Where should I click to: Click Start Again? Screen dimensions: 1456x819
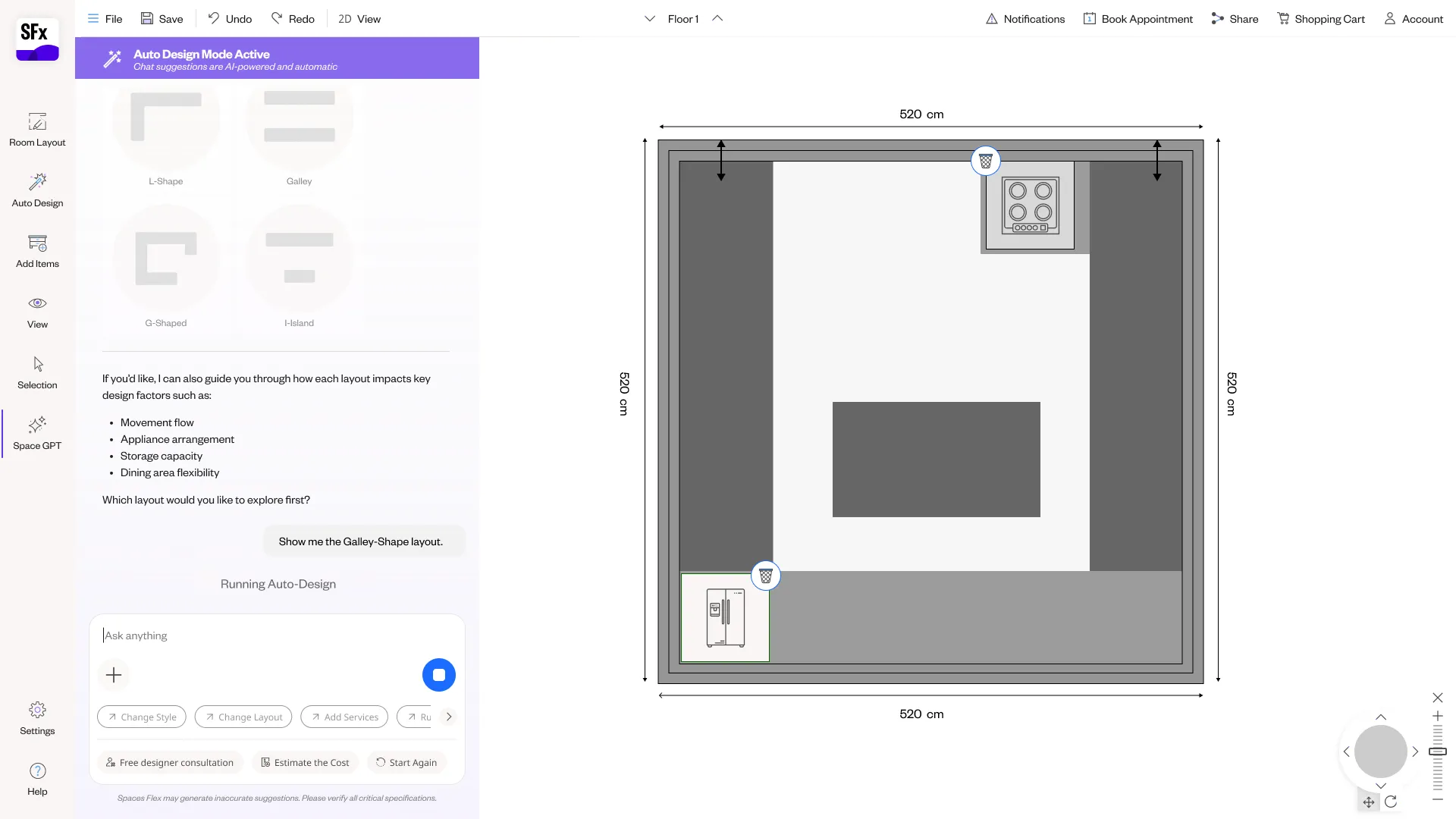click(406, 762)
